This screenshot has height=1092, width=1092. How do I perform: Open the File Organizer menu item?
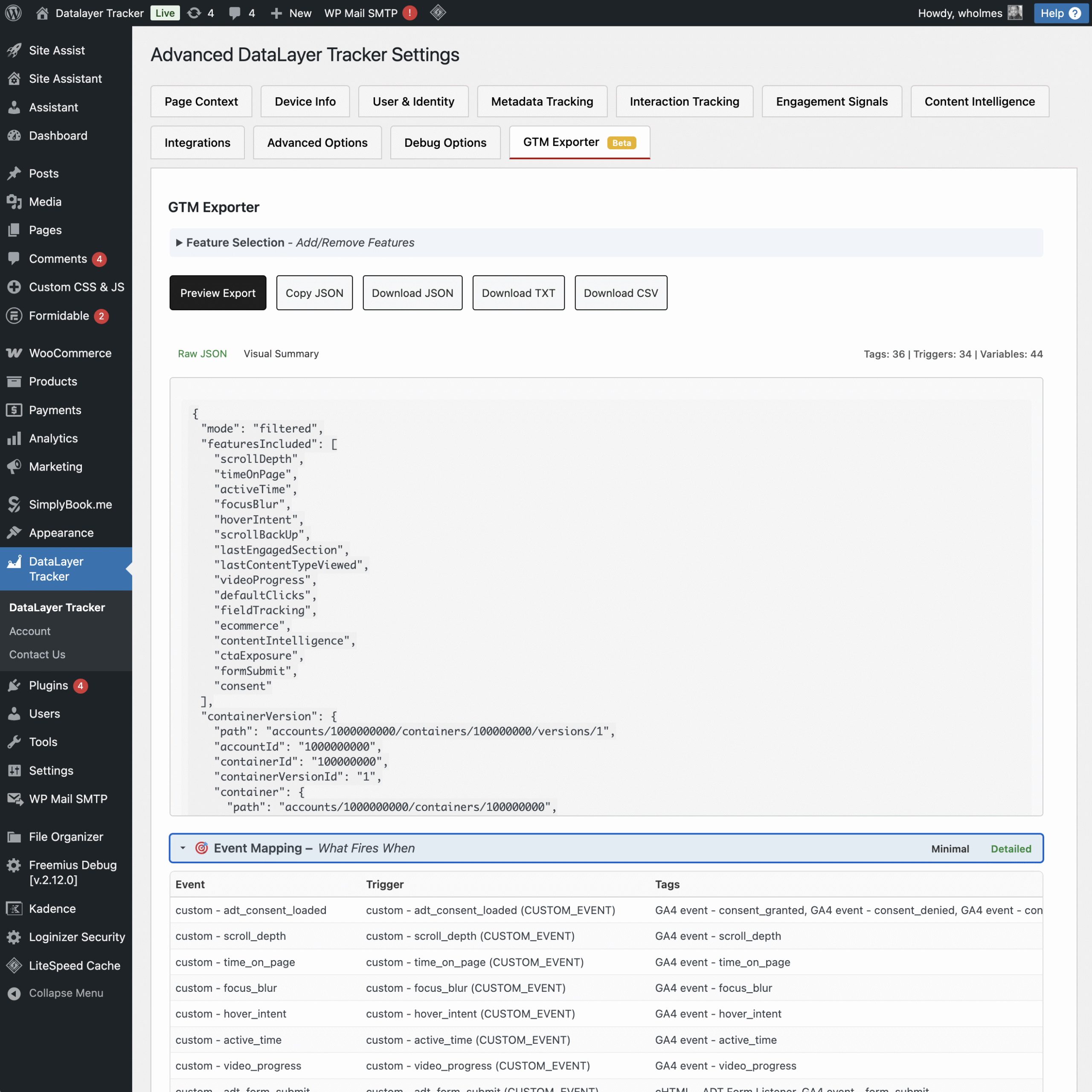(x=66, y=836)
